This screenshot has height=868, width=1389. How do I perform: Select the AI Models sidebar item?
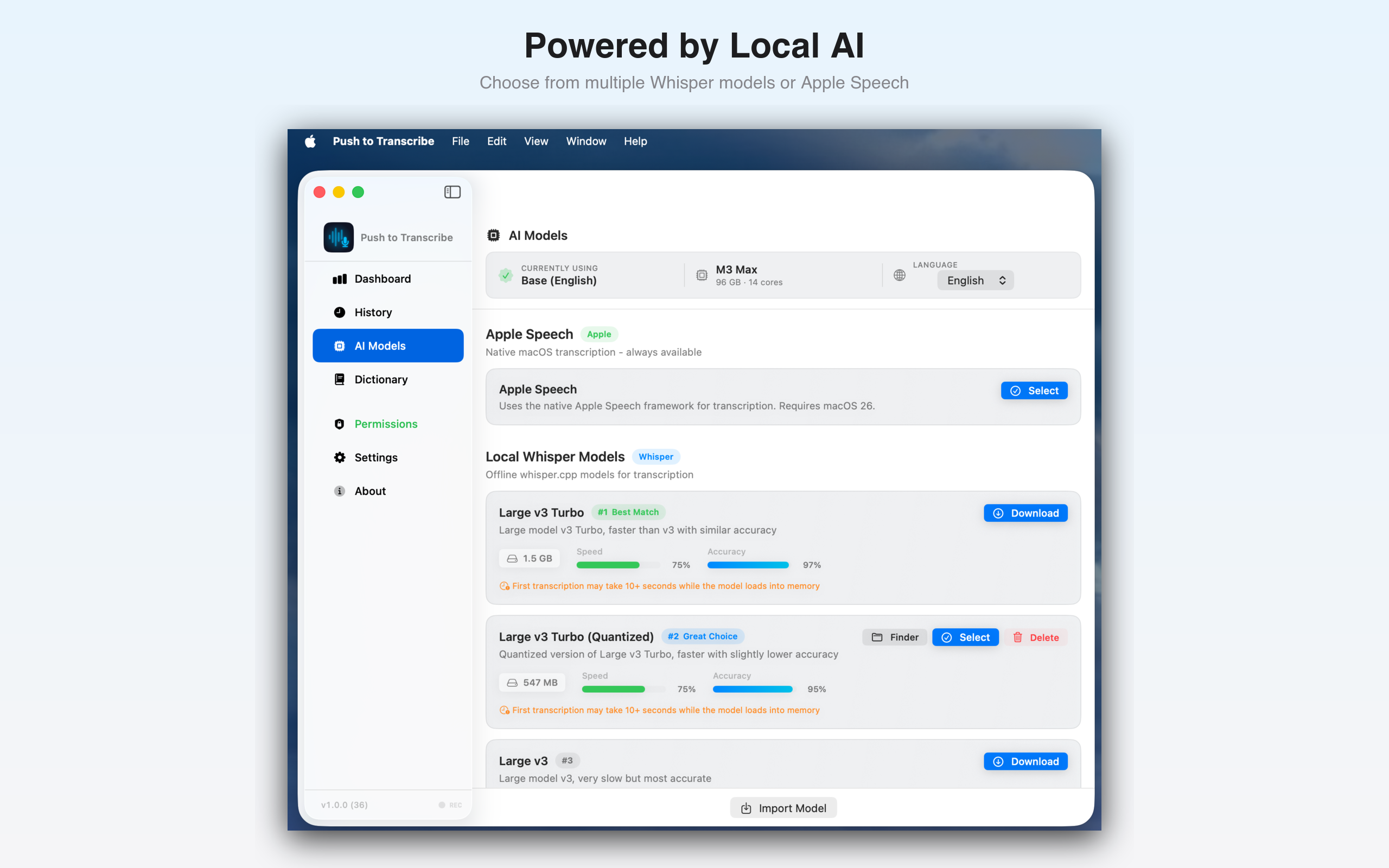(x=380, y=345)
